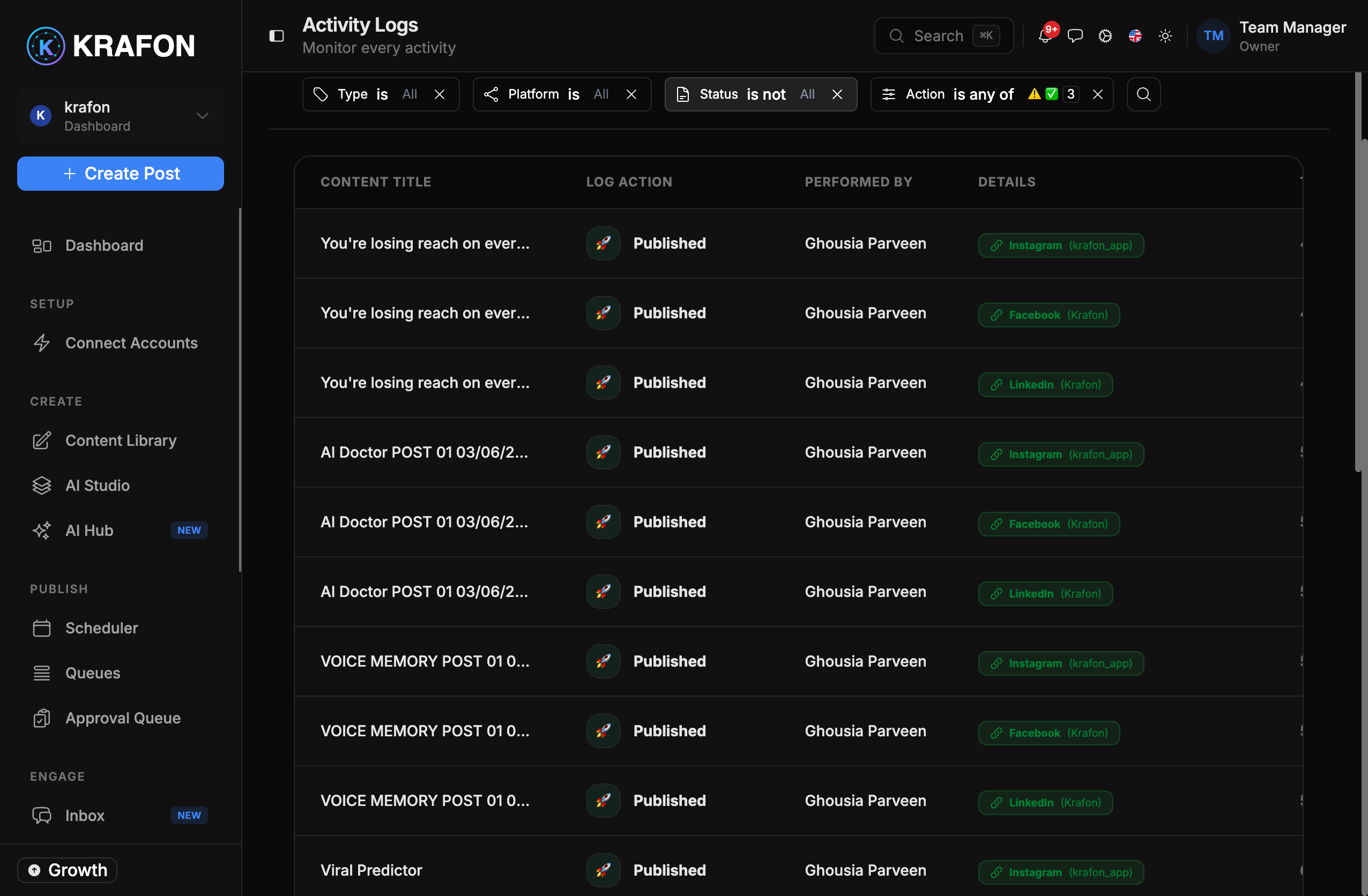Remove the Action filter
The height and width of the screenshot is (896, 1368).
tap(1097, 94)
